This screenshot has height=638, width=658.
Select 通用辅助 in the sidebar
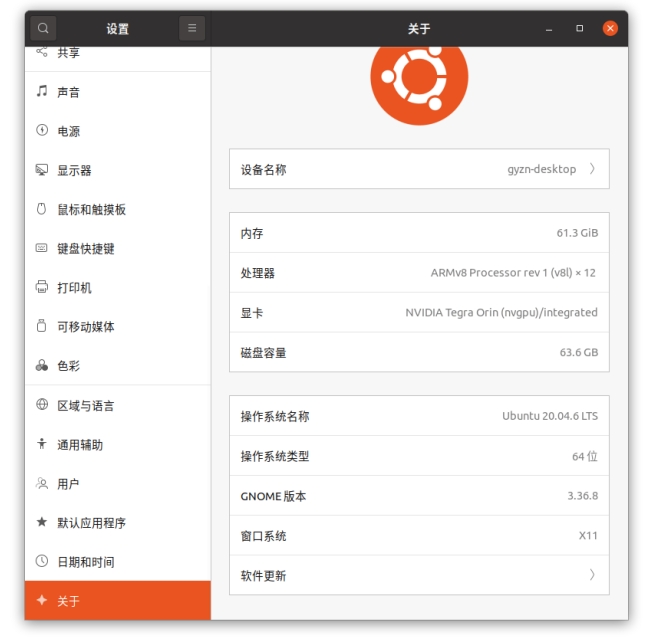coord(118,445)
